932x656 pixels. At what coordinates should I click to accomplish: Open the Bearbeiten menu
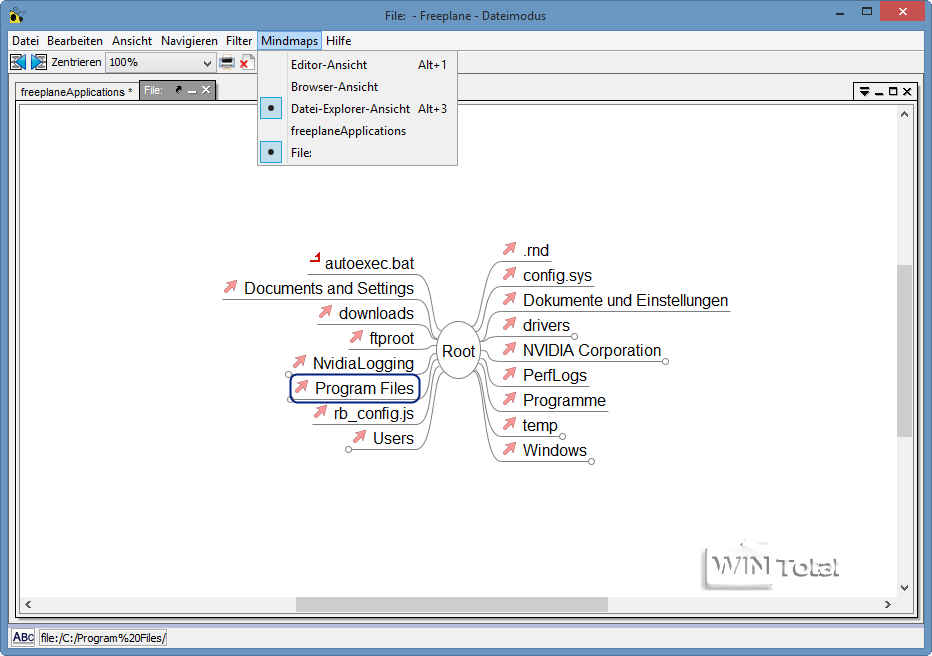point(75,41)
